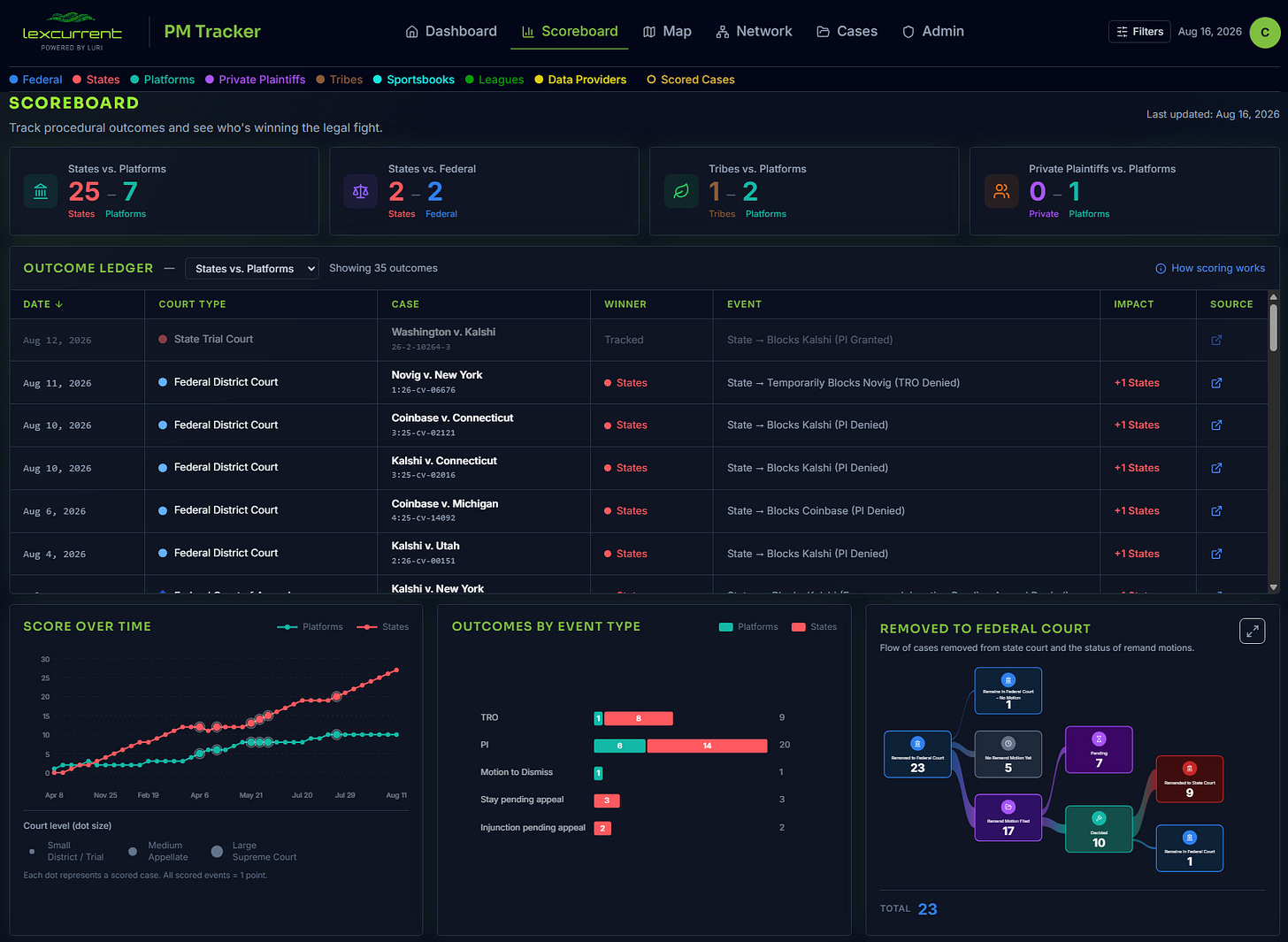Toggle the Sportsbooks category filter

414,80
